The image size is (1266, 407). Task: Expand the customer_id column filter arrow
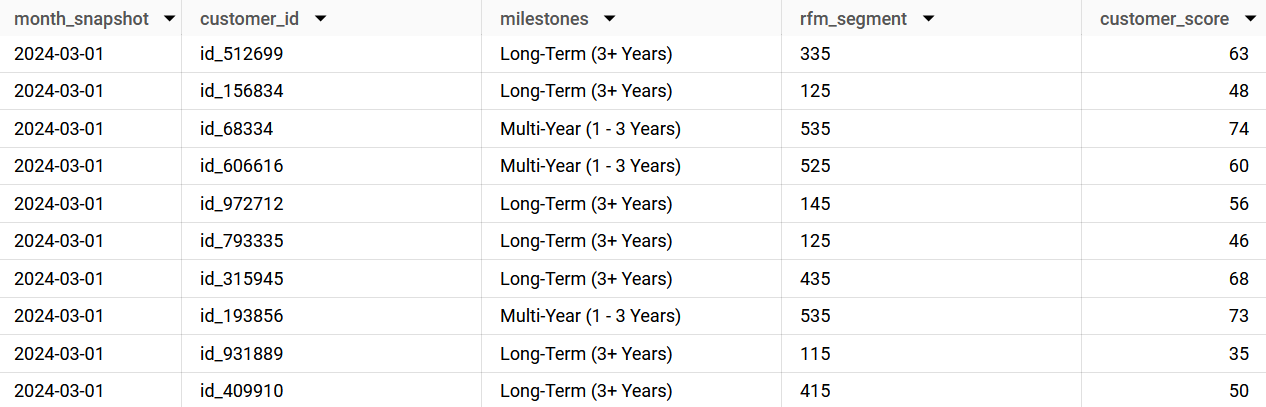(x=320, y=19)
